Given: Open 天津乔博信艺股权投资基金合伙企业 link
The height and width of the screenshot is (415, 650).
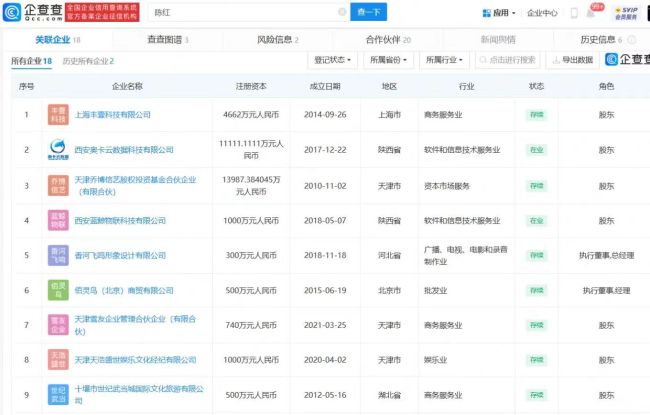Looking at the screenshot, I should coord(135,185).
